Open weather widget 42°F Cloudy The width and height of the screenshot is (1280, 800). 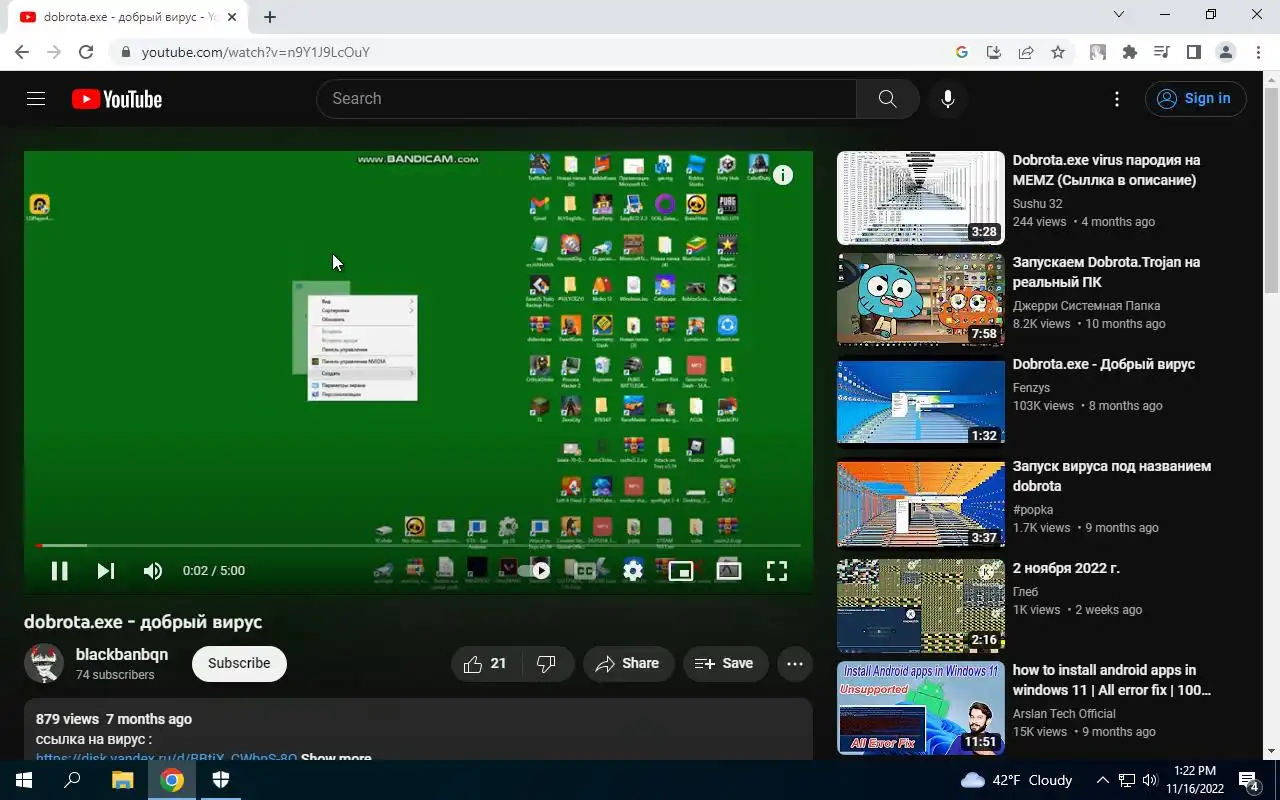click(1017, 780)
